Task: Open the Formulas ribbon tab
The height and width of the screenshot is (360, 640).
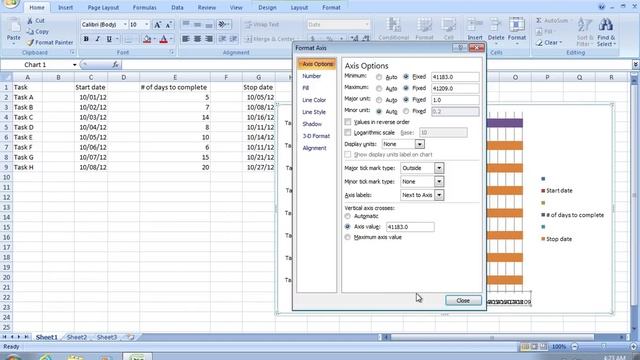Action: coord(144,7)
